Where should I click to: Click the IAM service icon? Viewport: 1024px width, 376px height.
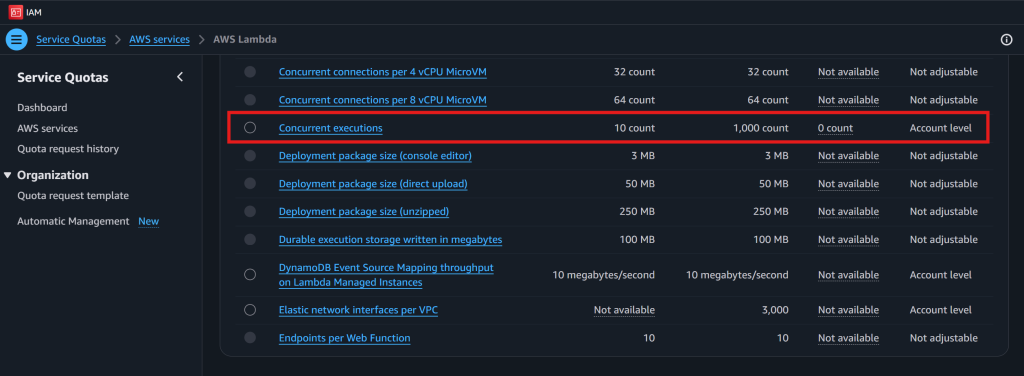click(x=16, y=12)
